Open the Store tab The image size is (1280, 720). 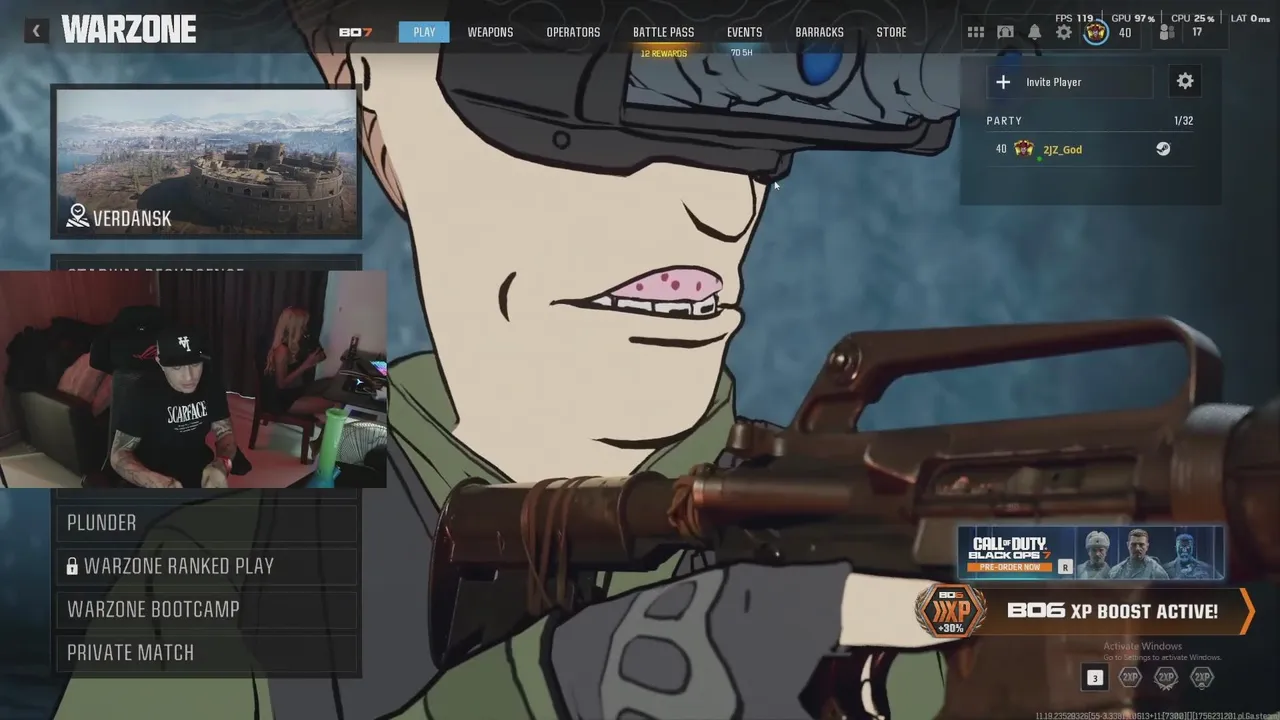click(x=891, y=32)
